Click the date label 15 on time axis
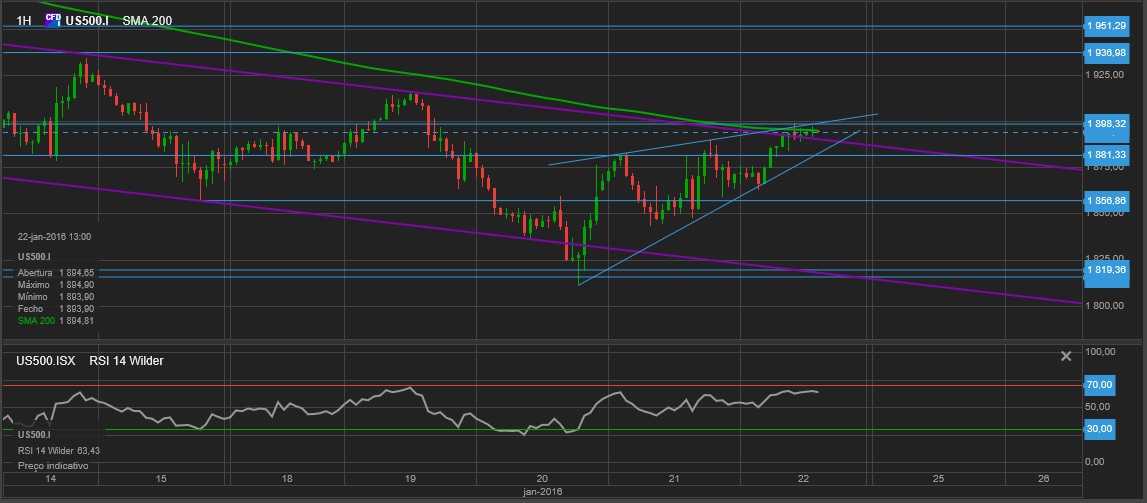1147x503 pixels. (x=162, y=479)
